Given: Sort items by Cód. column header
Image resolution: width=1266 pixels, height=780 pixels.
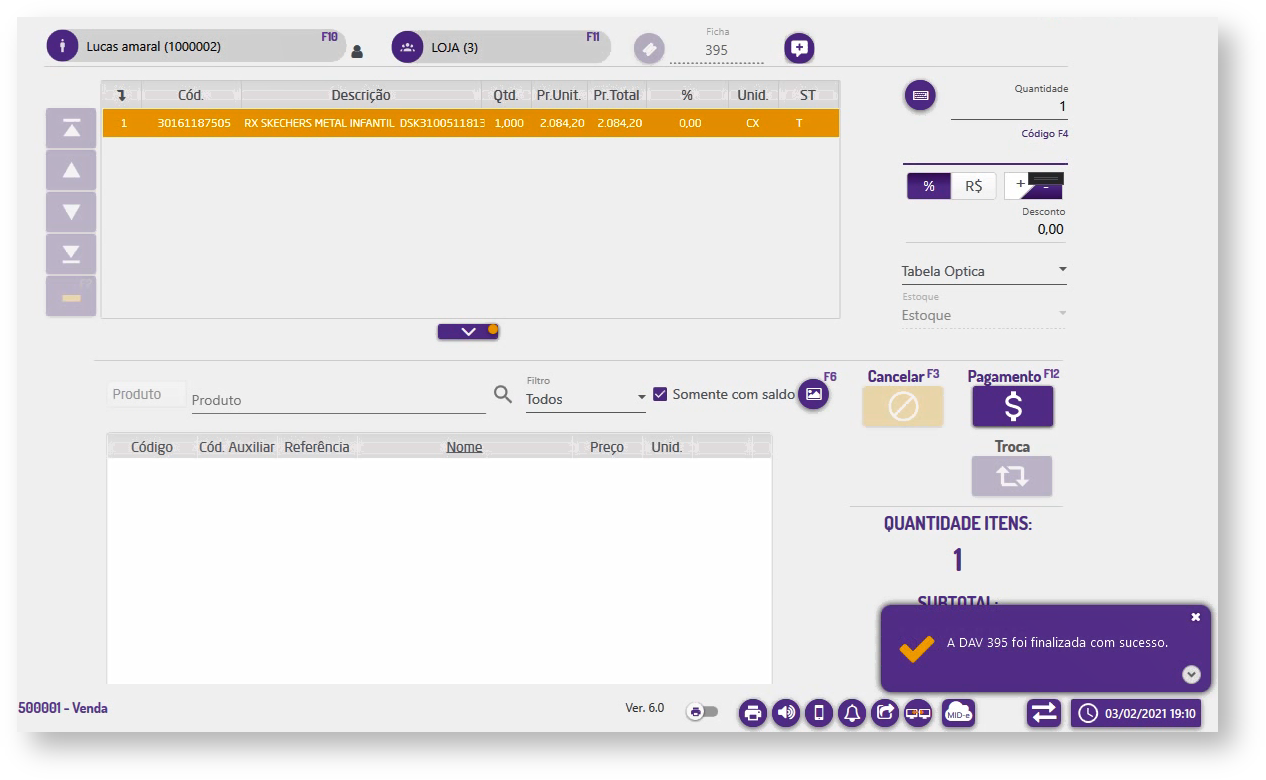Looking at the screenshot, I should tap(191, 95).
